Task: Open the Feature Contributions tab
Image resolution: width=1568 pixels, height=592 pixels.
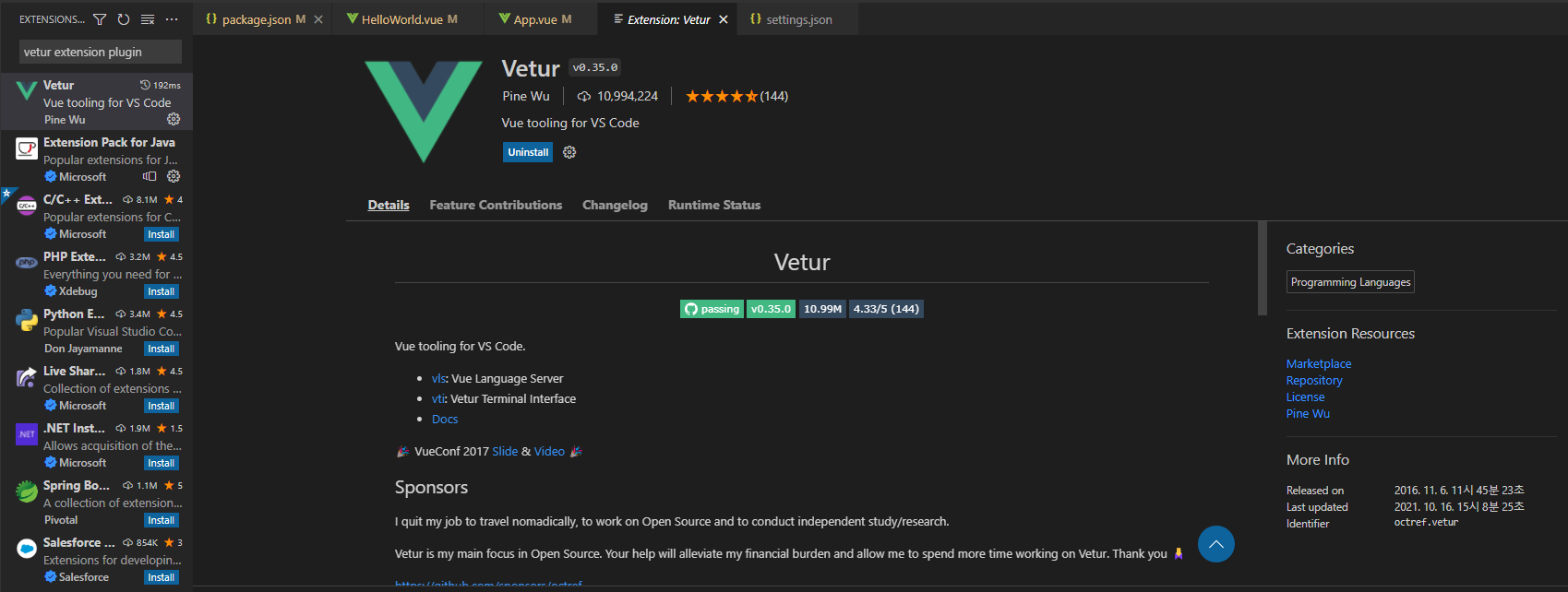Action: pos(496,205)
